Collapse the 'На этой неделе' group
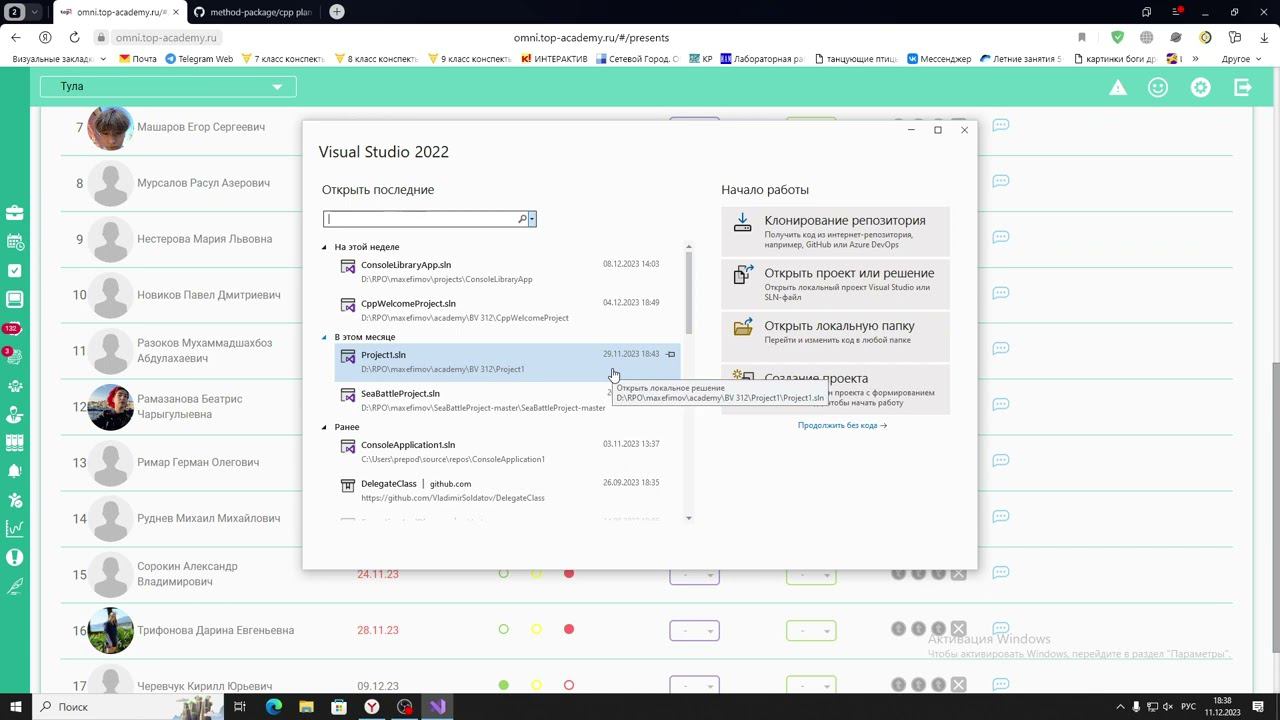Image resolution: width=1280 pixels, height=720 pixels. pyautogui.click(x=324, y=247)
